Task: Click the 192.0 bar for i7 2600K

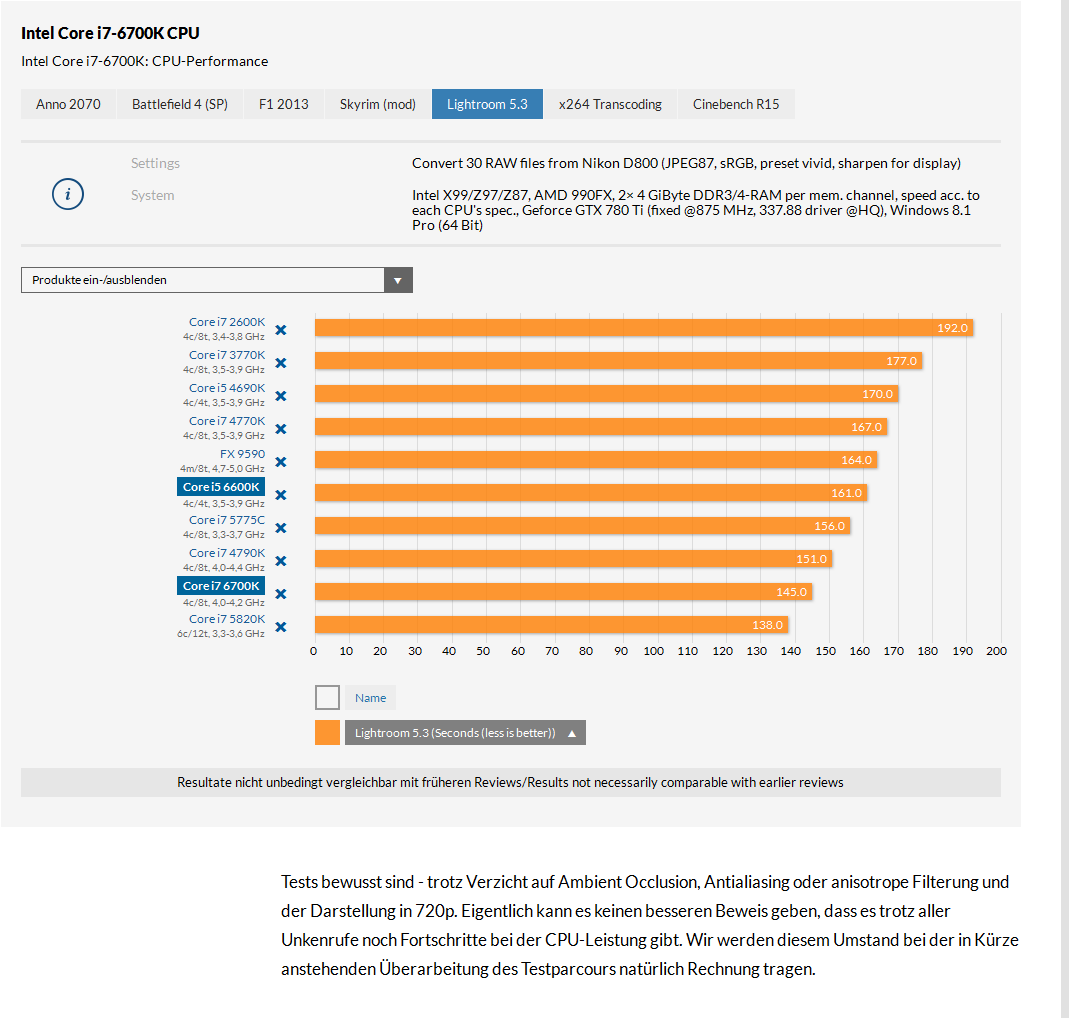Action: (644, 328)
